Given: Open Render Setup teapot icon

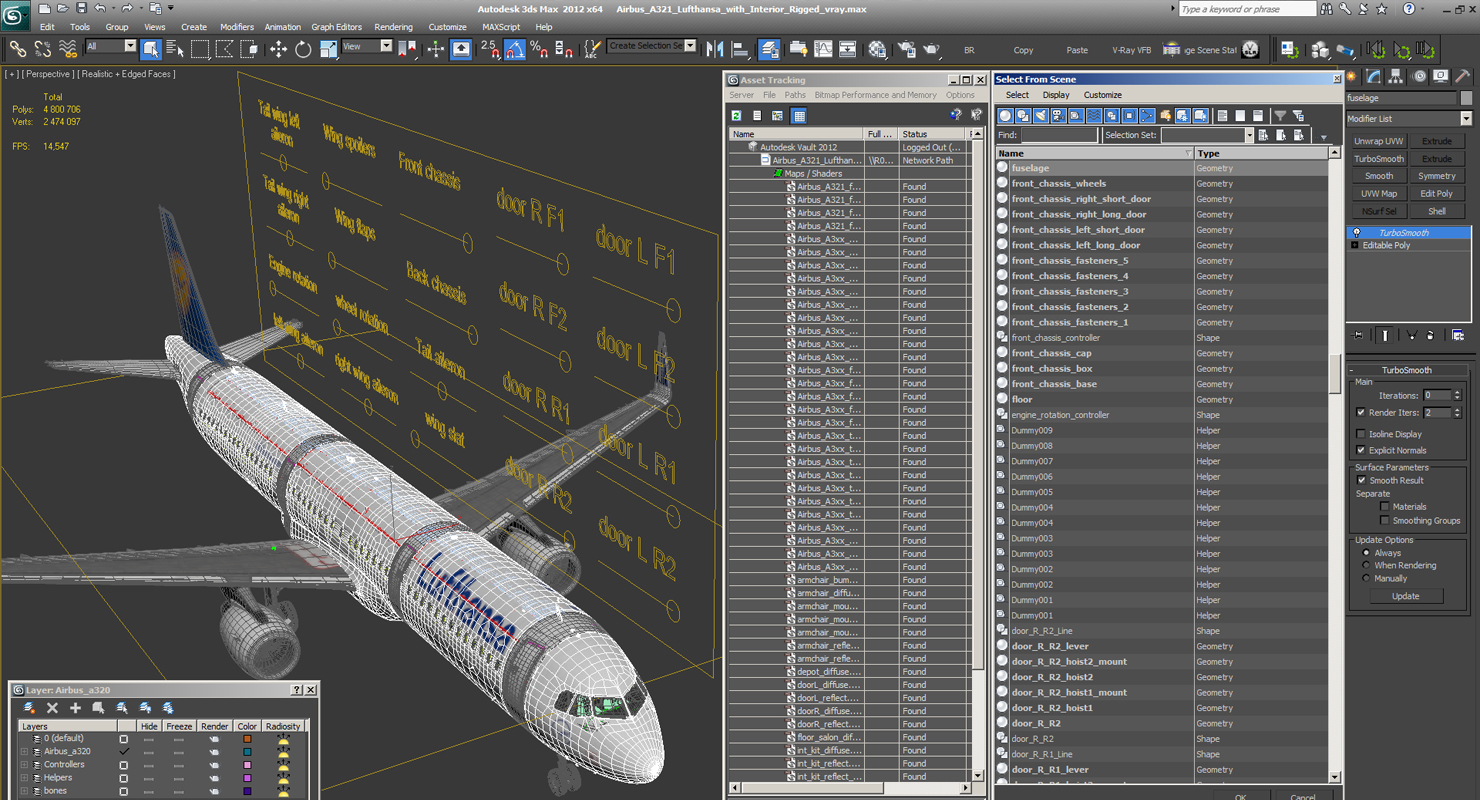Looking at the screenshot, I should pos(906,48).
